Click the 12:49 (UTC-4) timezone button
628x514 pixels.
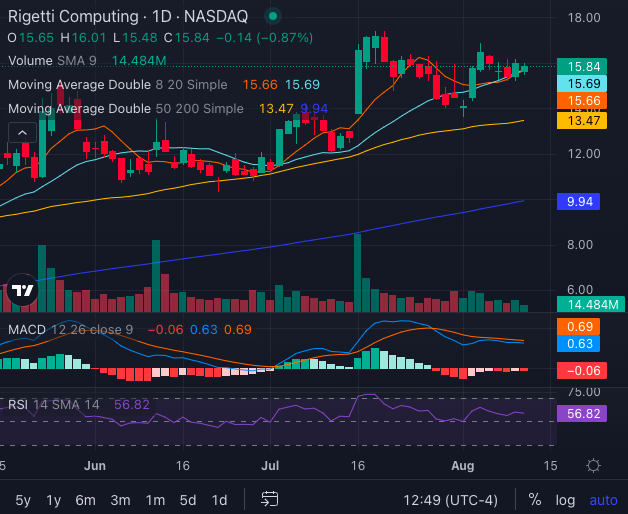[450, 500]
